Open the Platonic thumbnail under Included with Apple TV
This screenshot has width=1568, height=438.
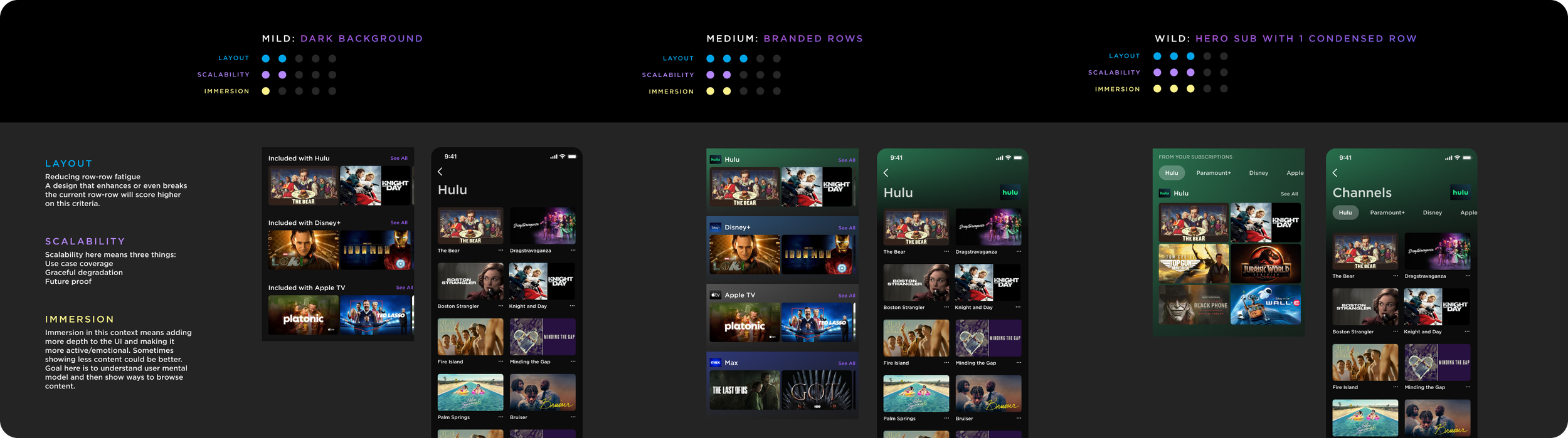(304, 315)
